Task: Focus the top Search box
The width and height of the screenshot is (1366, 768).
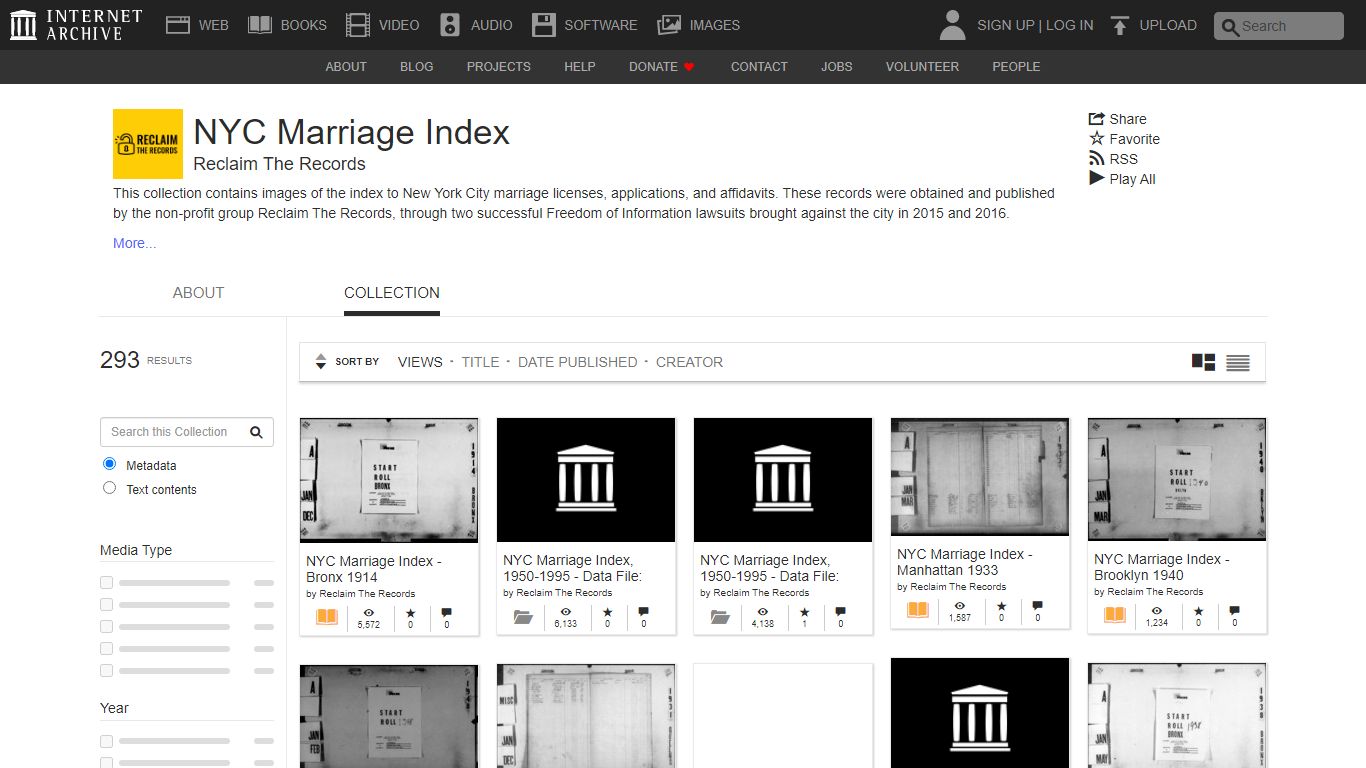Action: [1279, 26]
